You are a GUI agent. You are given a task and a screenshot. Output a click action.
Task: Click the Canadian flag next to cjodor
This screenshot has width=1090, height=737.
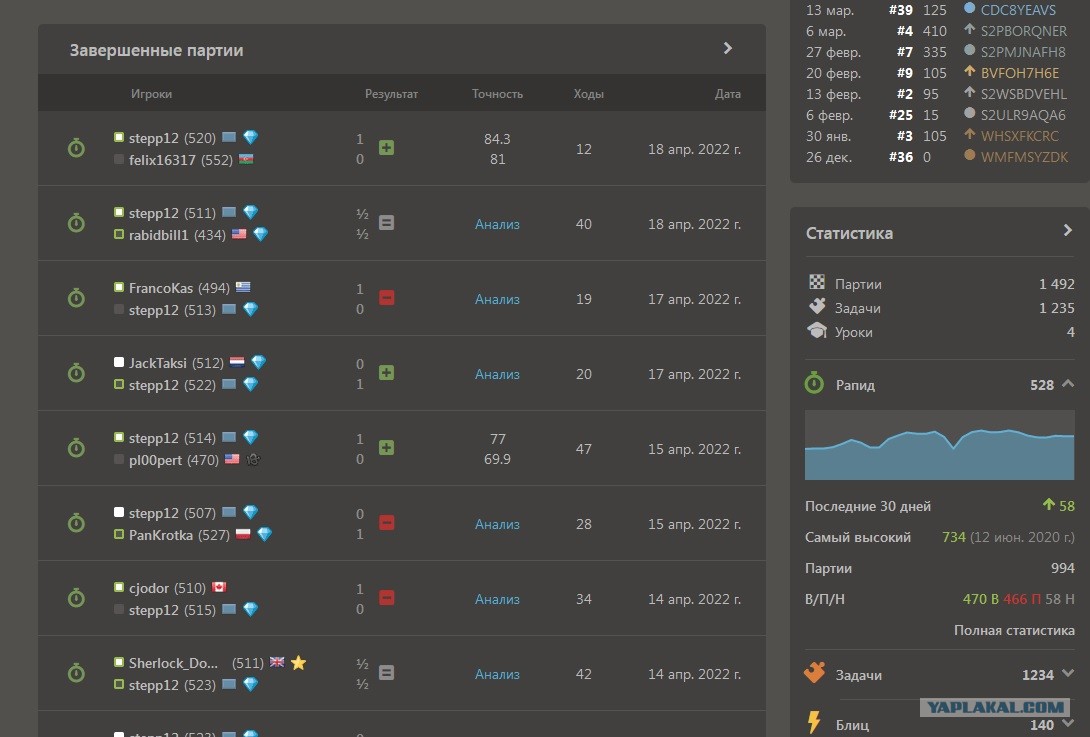pyautogui.click(x=219, y=588)
